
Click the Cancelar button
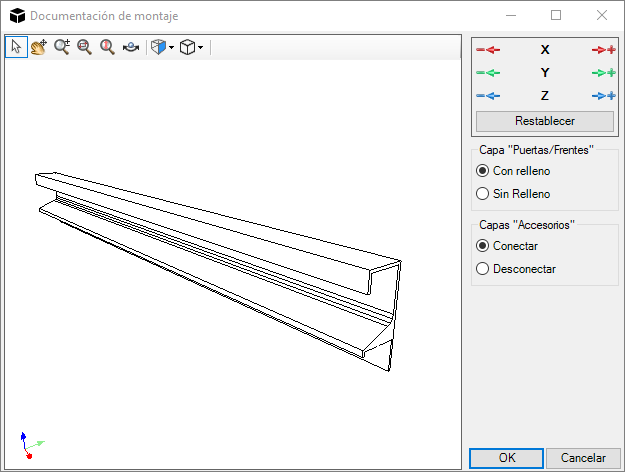[x=583, y=458]
